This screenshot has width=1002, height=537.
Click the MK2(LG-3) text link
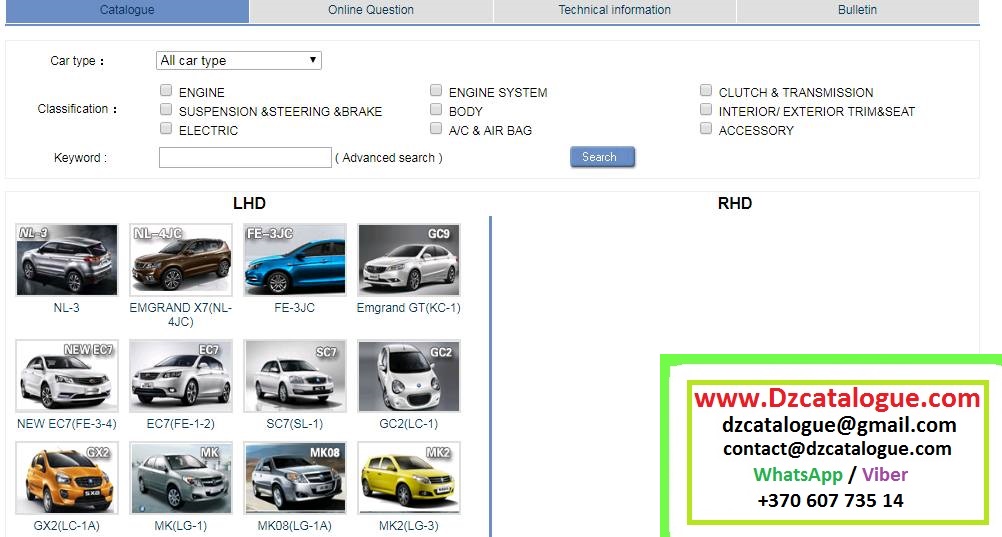click(409, 525)
